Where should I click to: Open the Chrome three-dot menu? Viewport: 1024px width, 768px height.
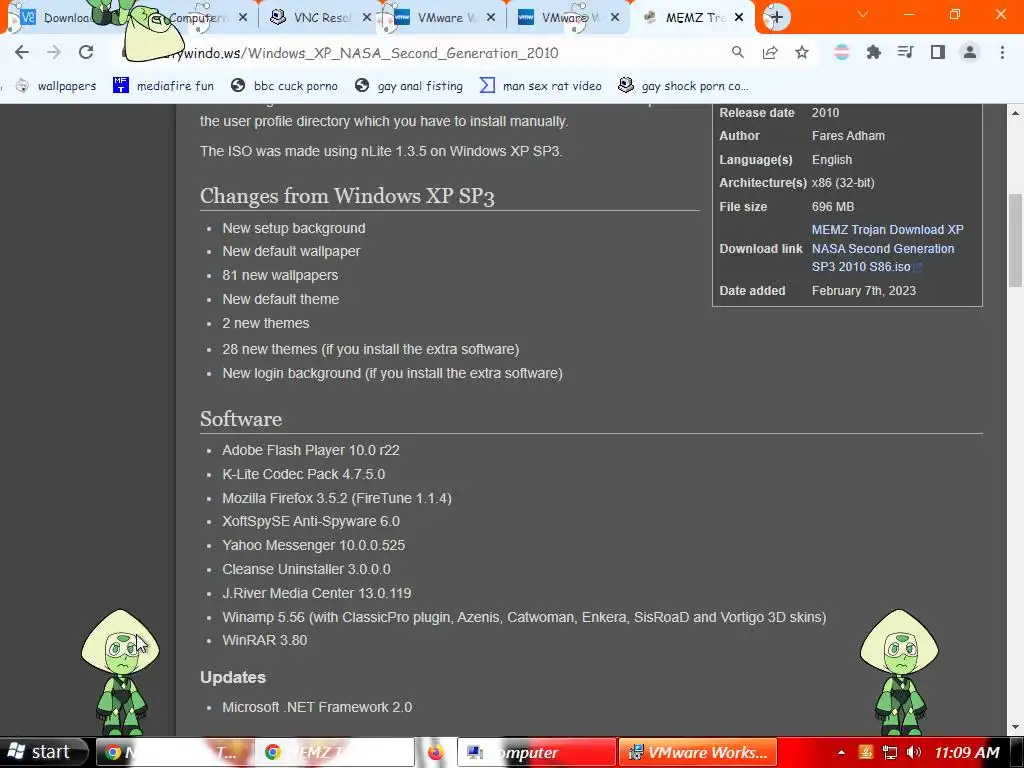[1002, 52]
